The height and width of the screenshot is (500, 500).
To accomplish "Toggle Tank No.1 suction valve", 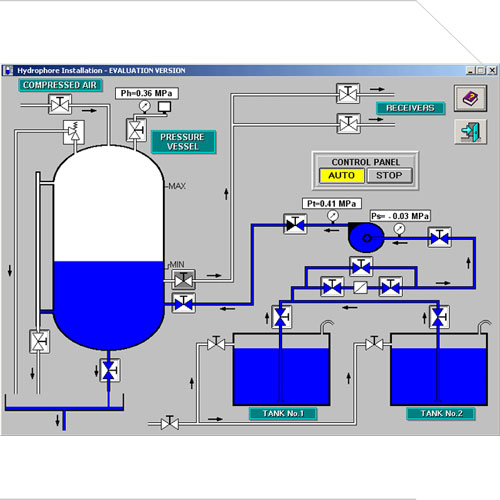I will tap(282, 317).
